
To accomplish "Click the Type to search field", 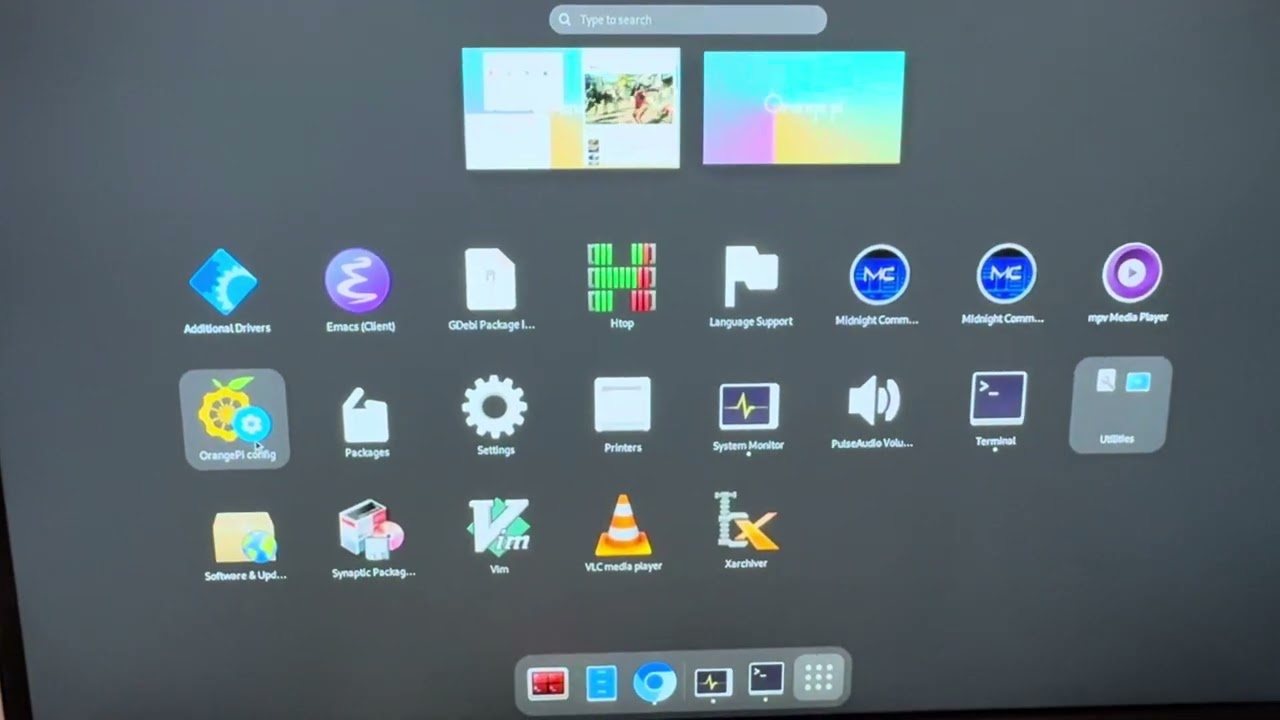I will click(x=688, y=19).
